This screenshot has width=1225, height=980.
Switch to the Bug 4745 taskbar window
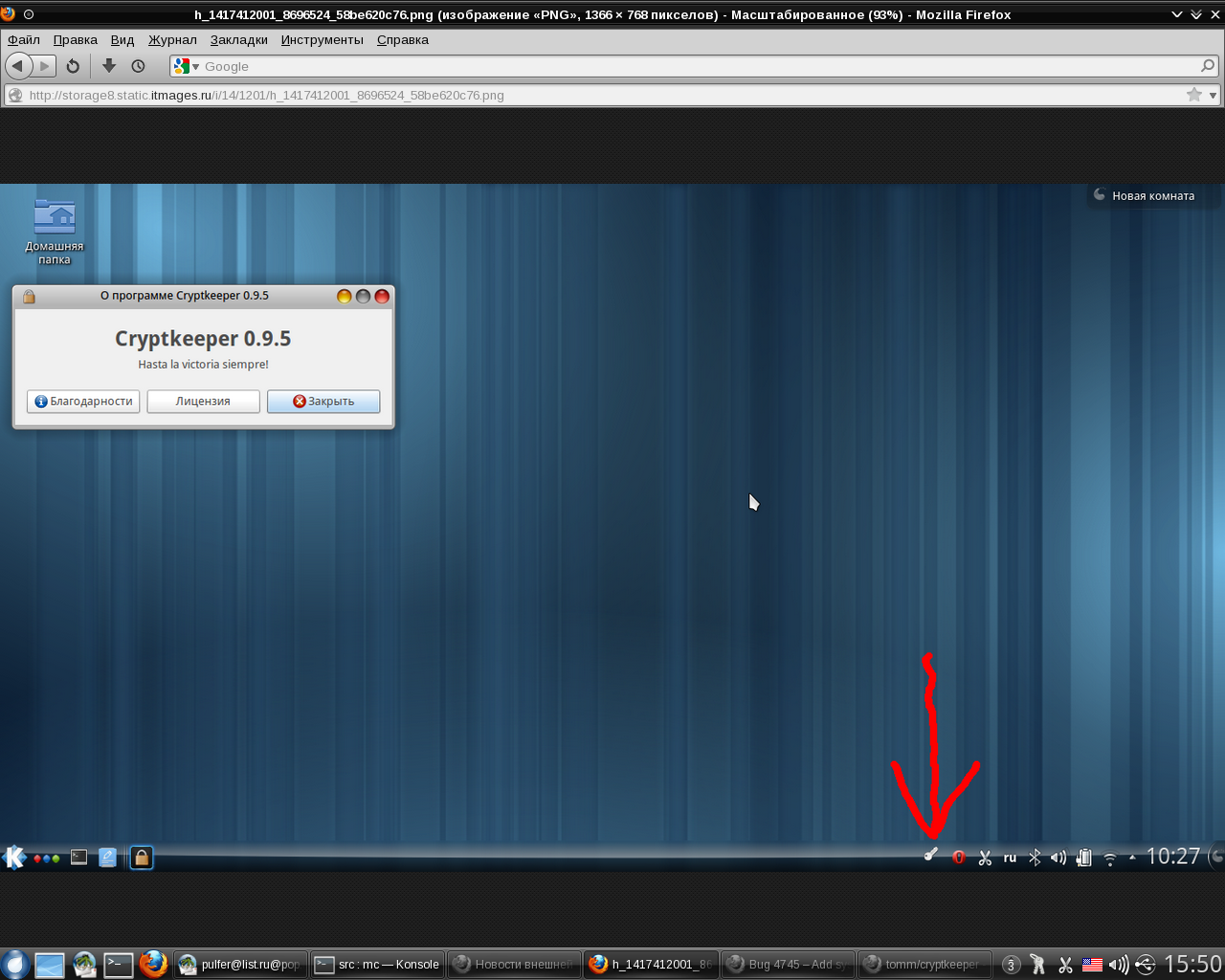789,965
